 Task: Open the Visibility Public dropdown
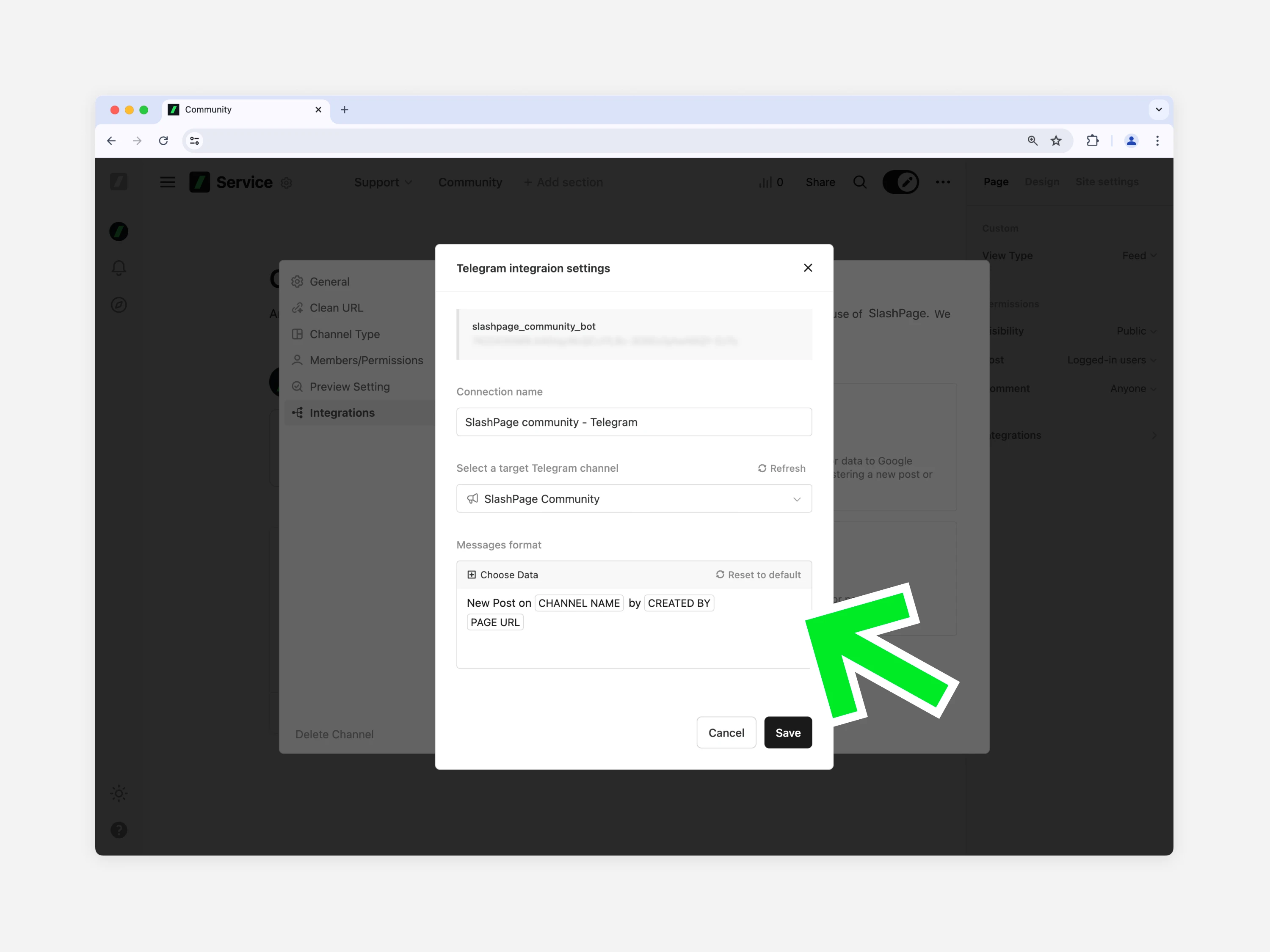click(x=1136, y=330)
